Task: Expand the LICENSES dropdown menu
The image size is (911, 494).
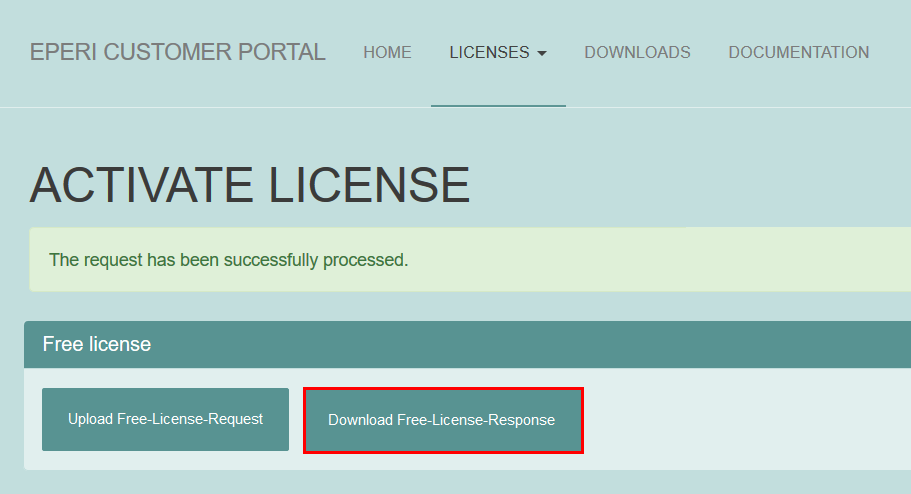Action: (x=498, y=52)
